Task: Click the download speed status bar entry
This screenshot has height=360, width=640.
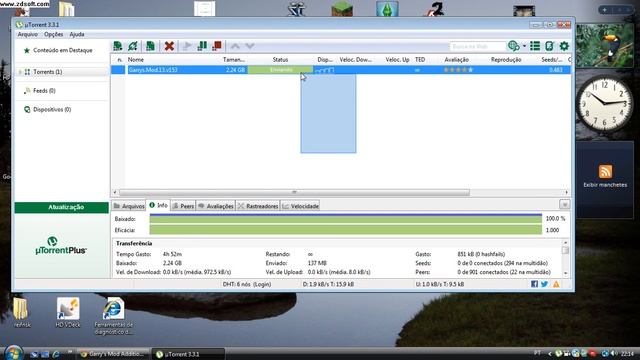Action: point(328,284)
